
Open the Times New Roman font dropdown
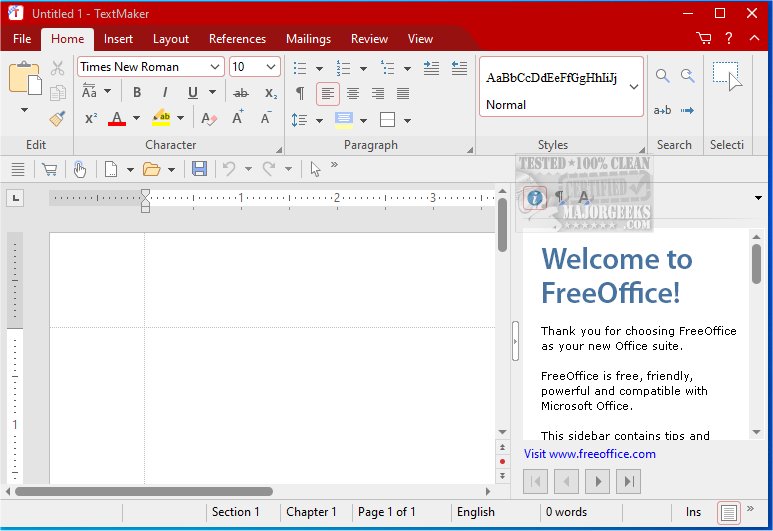(x=215, y=67)
